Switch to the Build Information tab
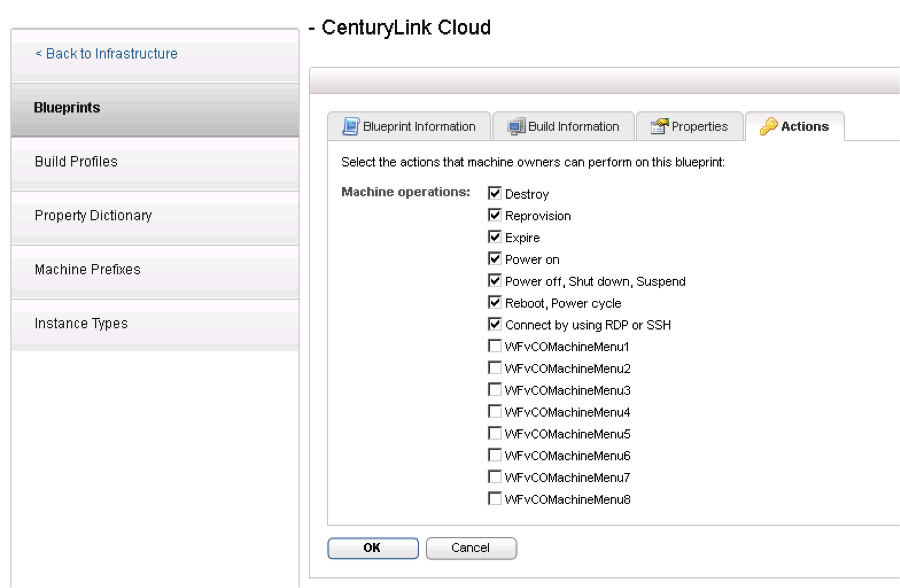The height and width of the screenshot is (588, 900). (x=564, y=126)
